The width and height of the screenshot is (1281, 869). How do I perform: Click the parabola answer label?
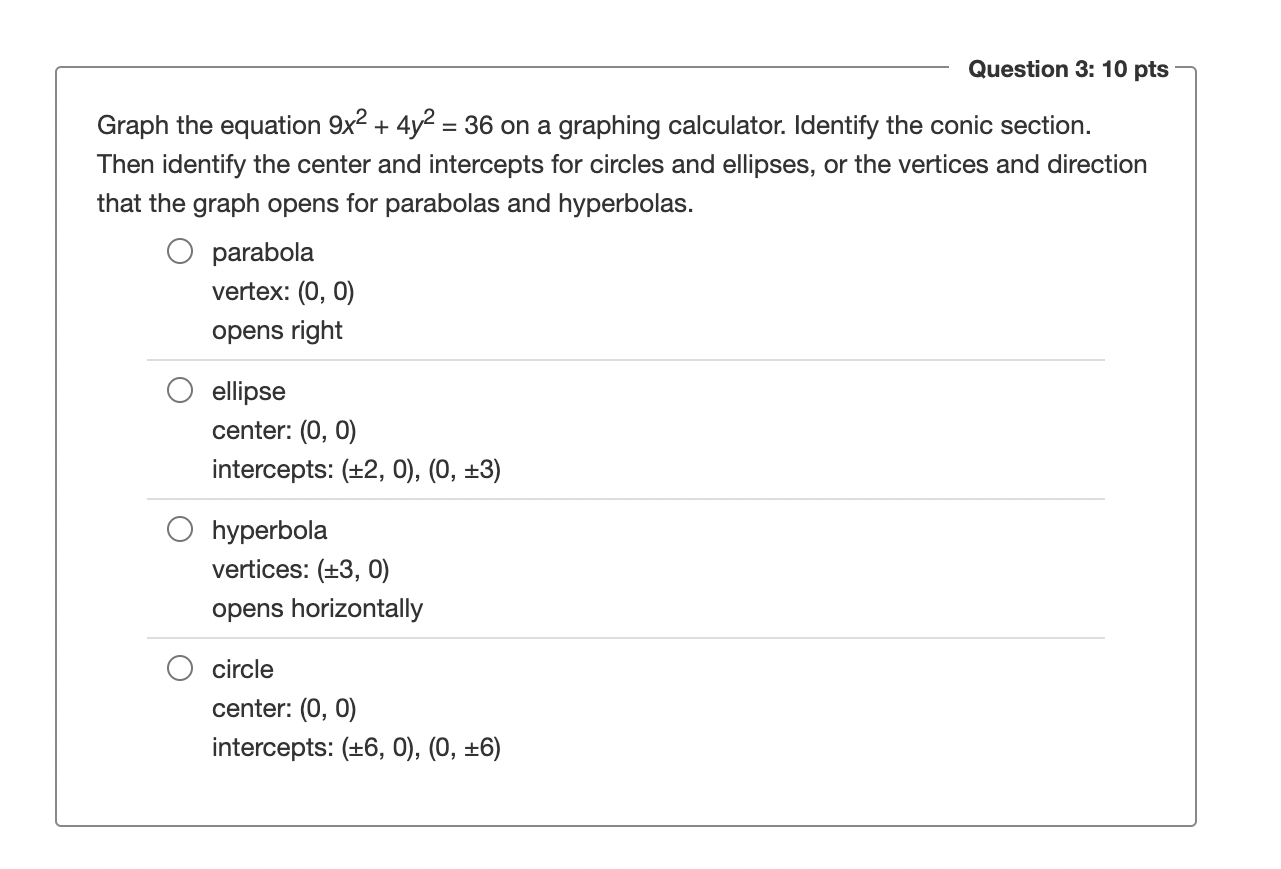click(x=262, y=252)
